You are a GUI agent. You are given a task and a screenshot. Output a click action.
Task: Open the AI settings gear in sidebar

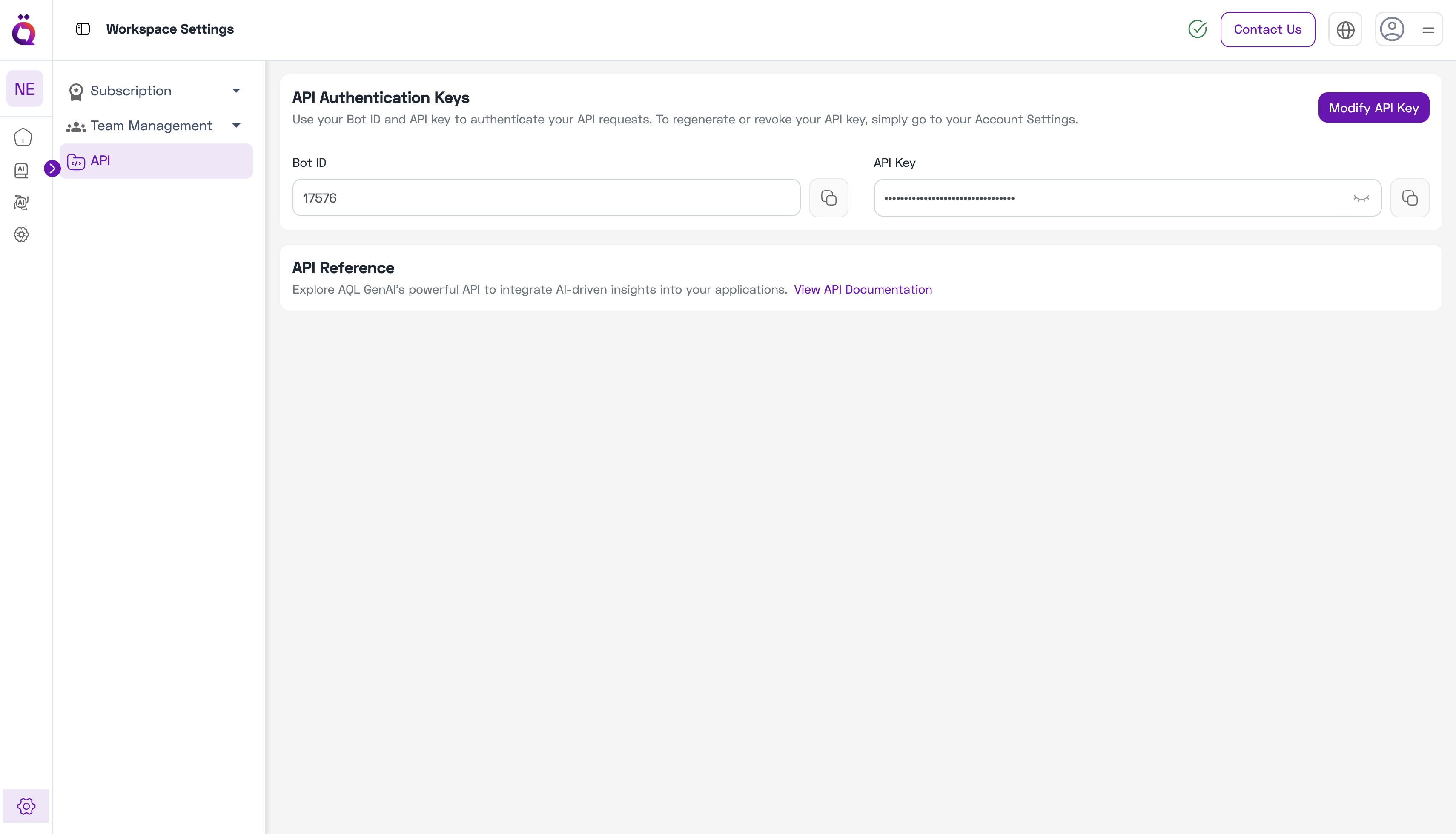click(22, 234)
